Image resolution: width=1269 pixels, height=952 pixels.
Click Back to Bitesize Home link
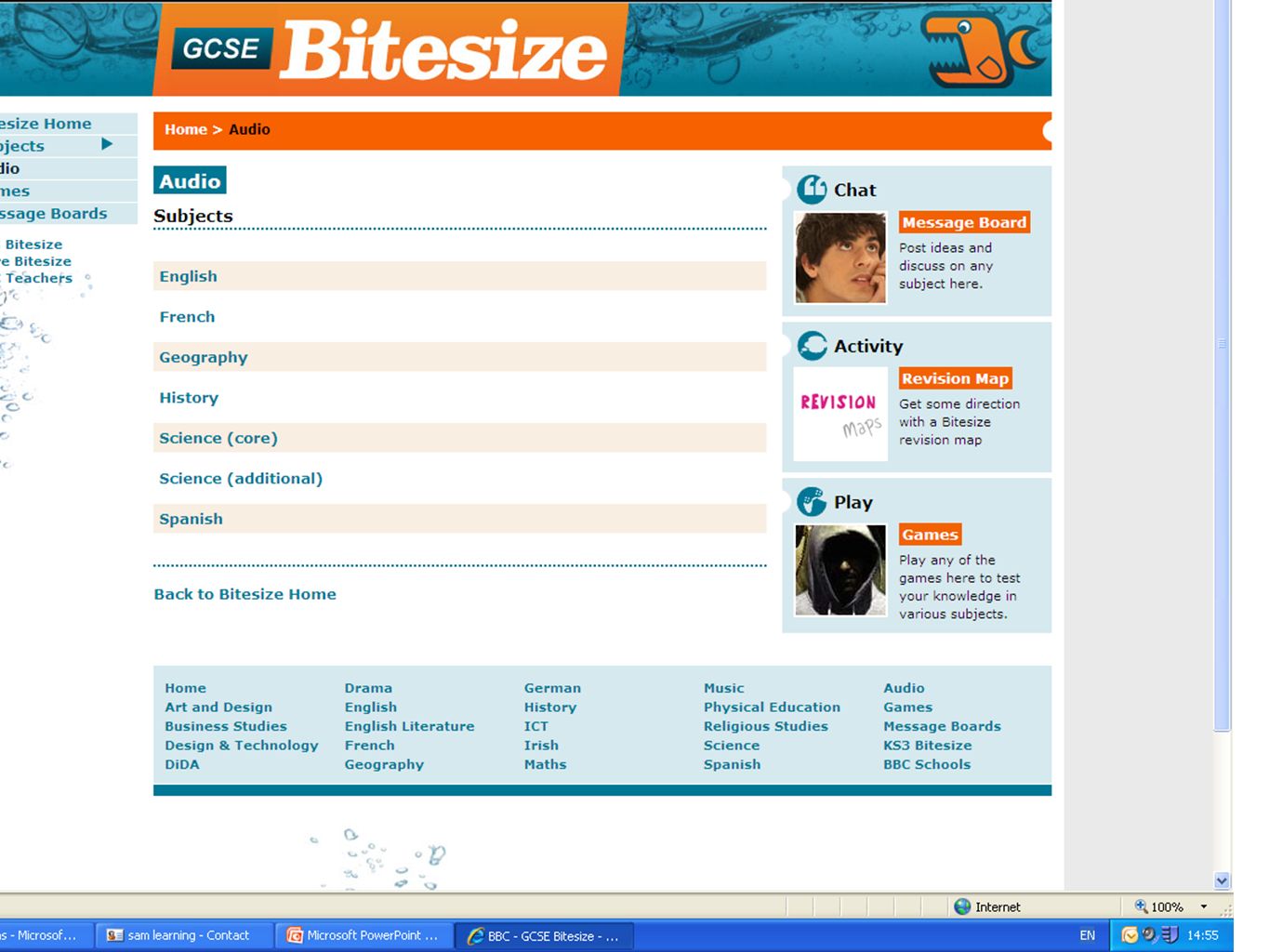(x=245, y=594)
